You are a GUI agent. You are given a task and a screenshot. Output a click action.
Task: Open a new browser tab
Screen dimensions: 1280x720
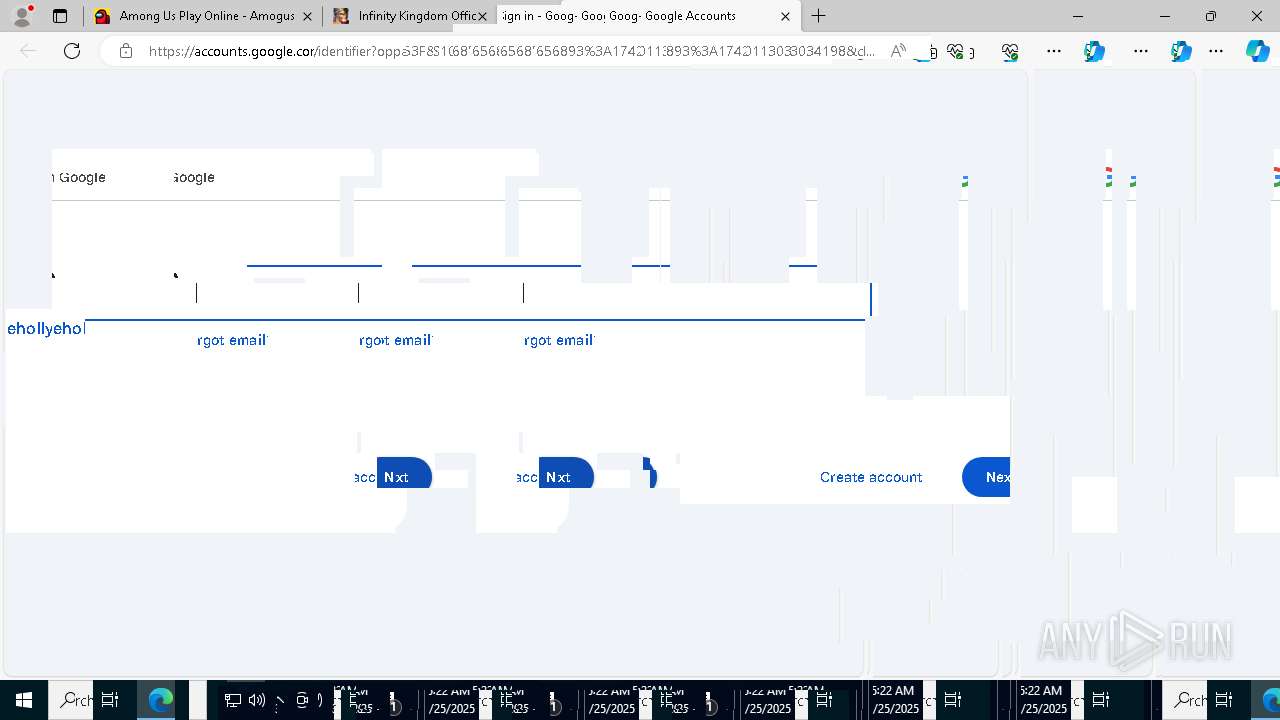pos(819,16)
